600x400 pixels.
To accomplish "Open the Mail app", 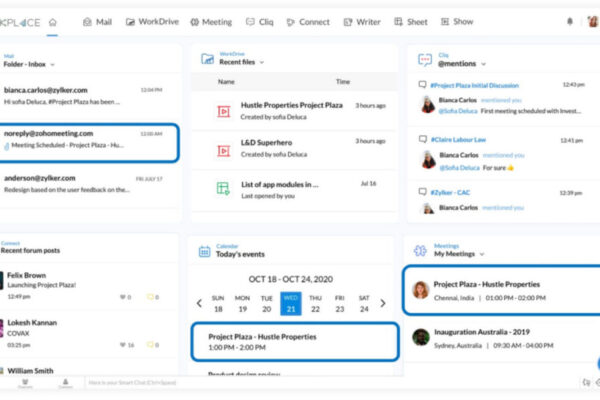I will (x=97, y=22).
